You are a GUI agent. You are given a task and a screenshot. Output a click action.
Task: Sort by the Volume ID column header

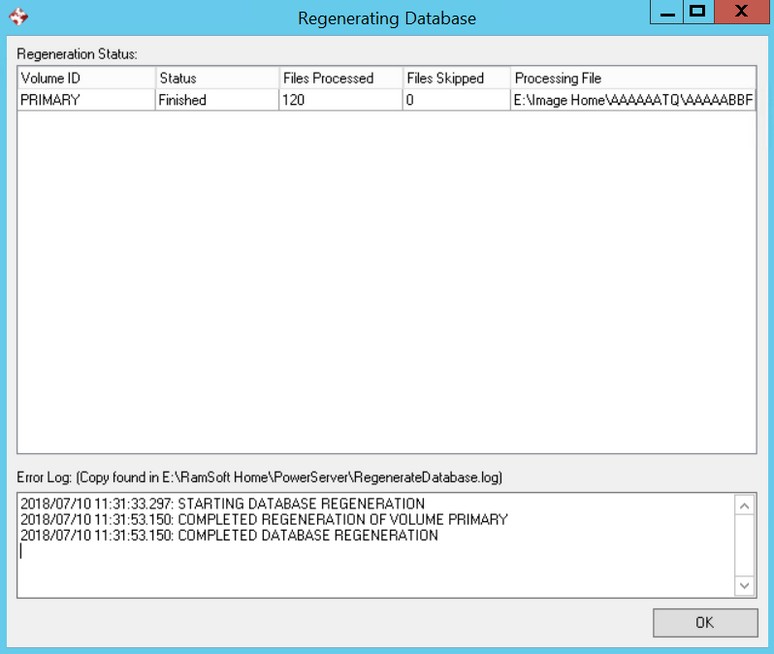tap(86, 78)
